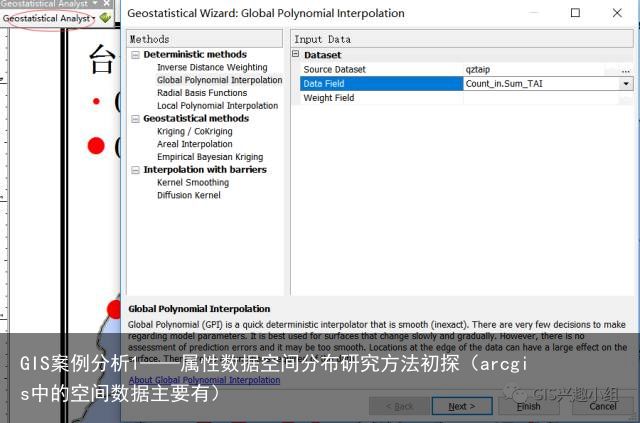Click the Methods panel header
The height and width of the screenshot is (423, 640).
[x=205, y=39]
